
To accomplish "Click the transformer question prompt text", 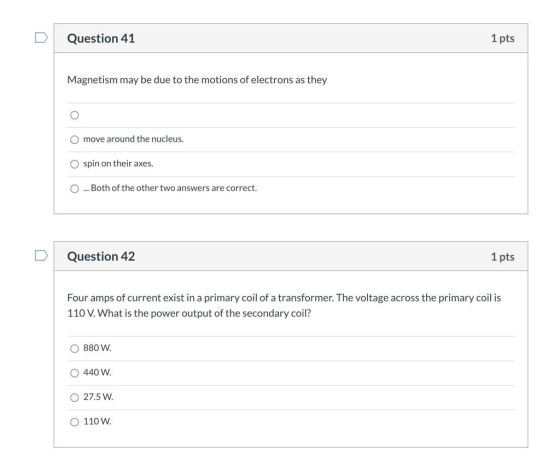I will [x=284, y=305].
